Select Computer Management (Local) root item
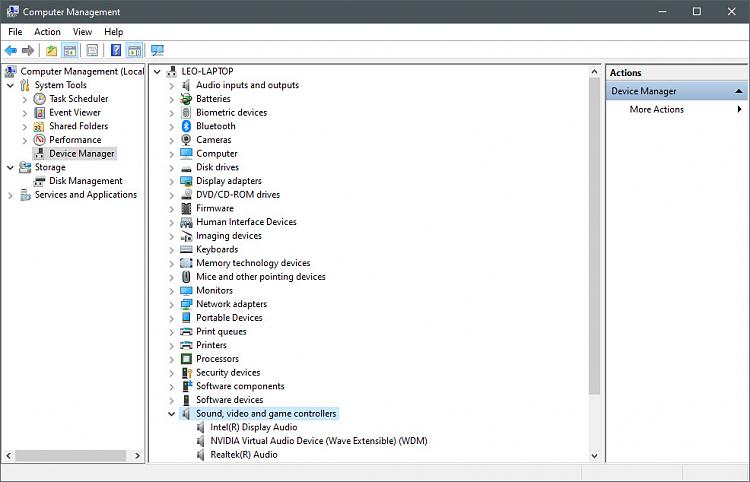The height and width of the screenshot is (482, 750). click(x=82, y=71)
